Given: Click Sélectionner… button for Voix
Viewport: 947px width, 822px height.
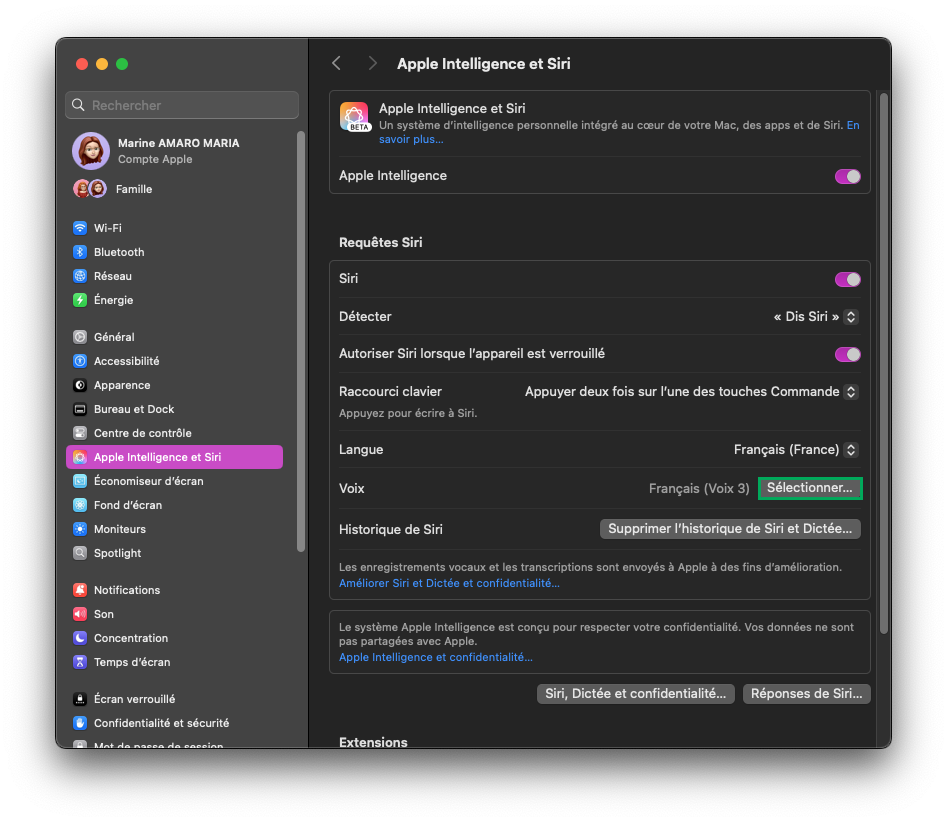Looking at the screenshot, I should pyautogui.click(x=809, y=488).
